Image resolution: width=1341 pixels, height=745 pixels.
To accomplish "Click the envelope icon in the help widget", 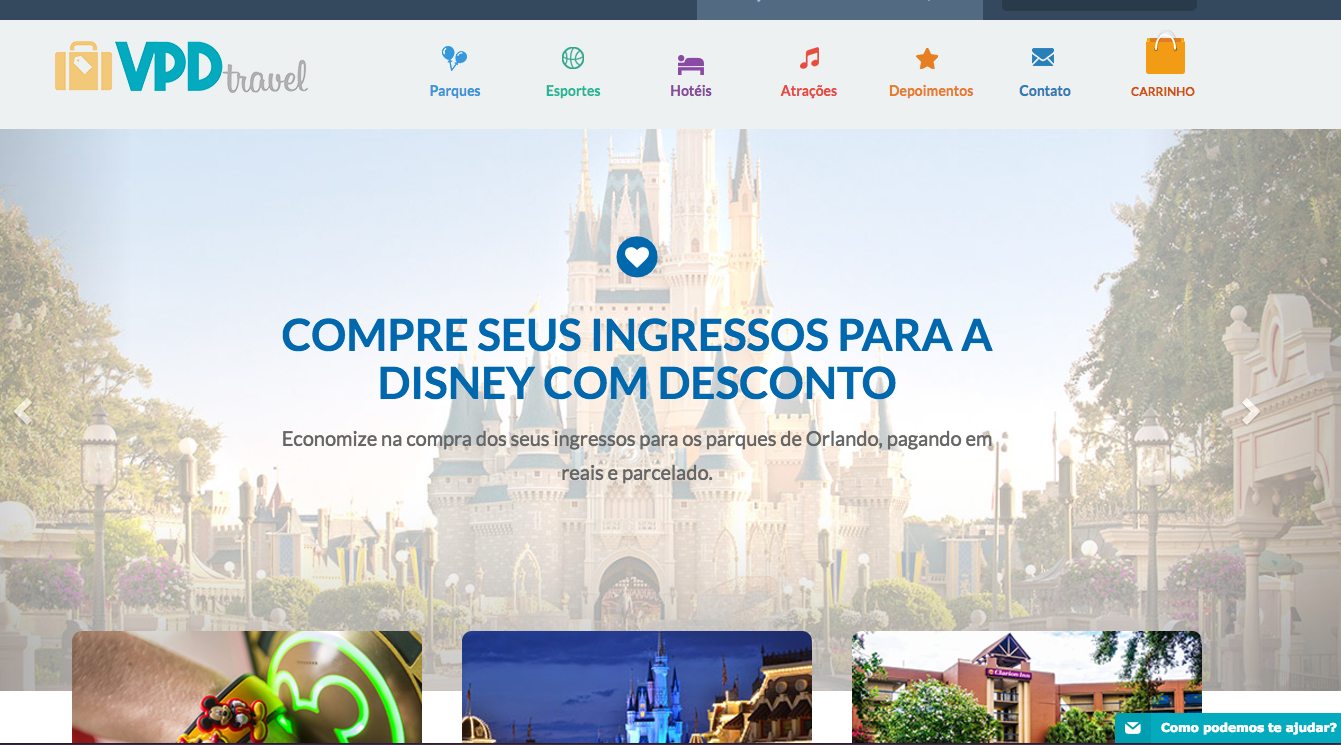I will coord(1132,728).
